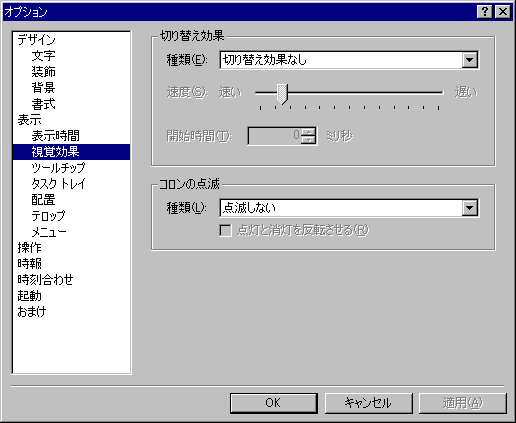Click the 速度 slider thumb
The image size is (516, 423).
coord(282,94)
